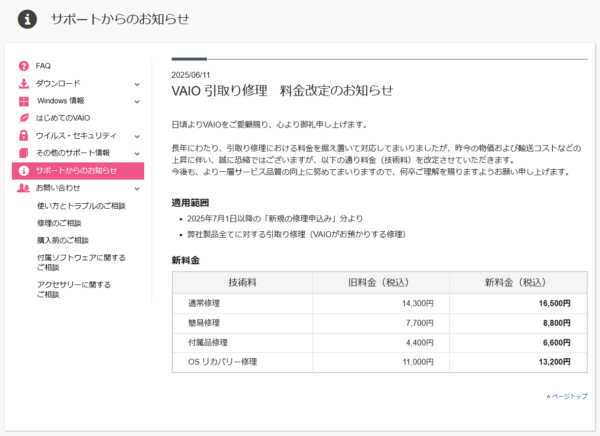Open the アクセサリーに関するご相談 link
This screenshot has width=600, height=436.
click(73, 289)
